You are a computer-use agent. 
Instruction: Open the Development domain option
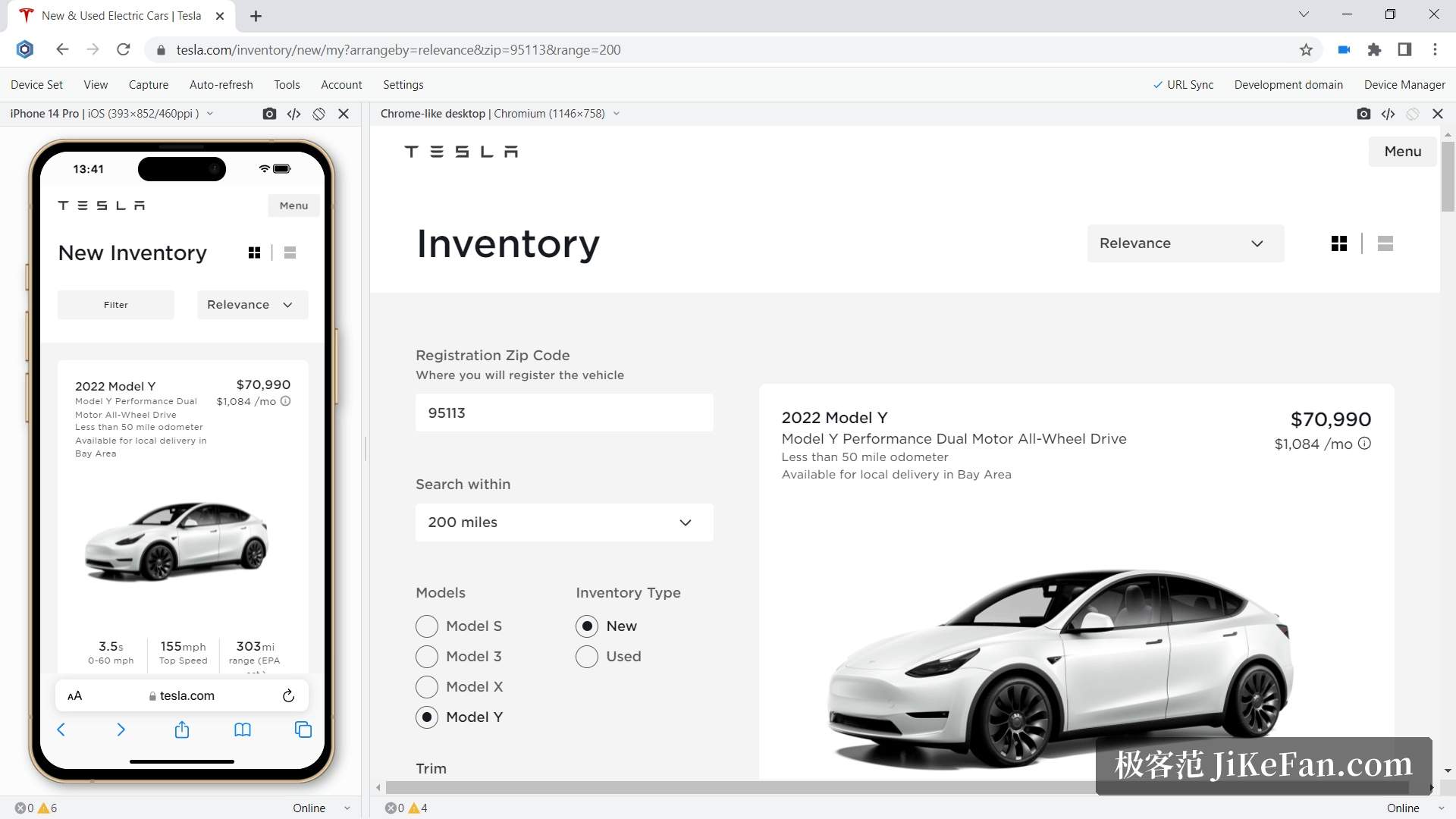pyautogui.click(x=1288, y=85)
